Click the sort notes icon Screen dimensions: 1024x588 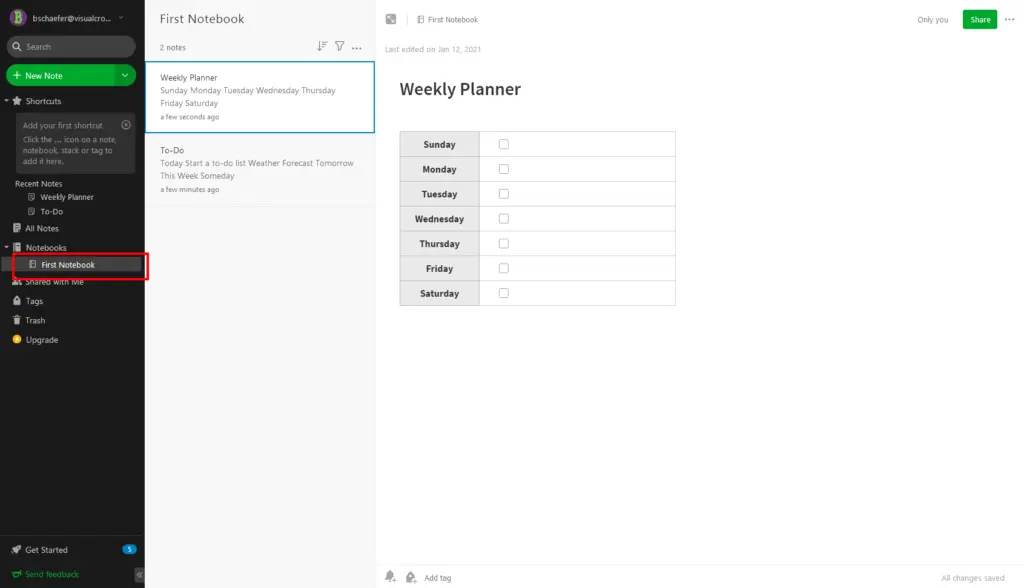point(322,47)
